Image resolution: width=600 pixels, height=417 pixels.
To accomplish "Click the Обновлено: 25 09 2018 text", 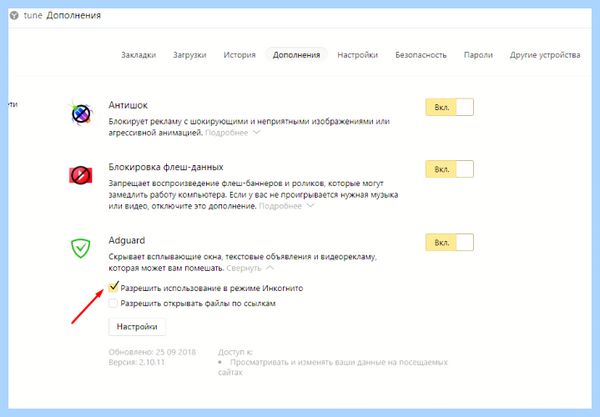I will 152,352.
